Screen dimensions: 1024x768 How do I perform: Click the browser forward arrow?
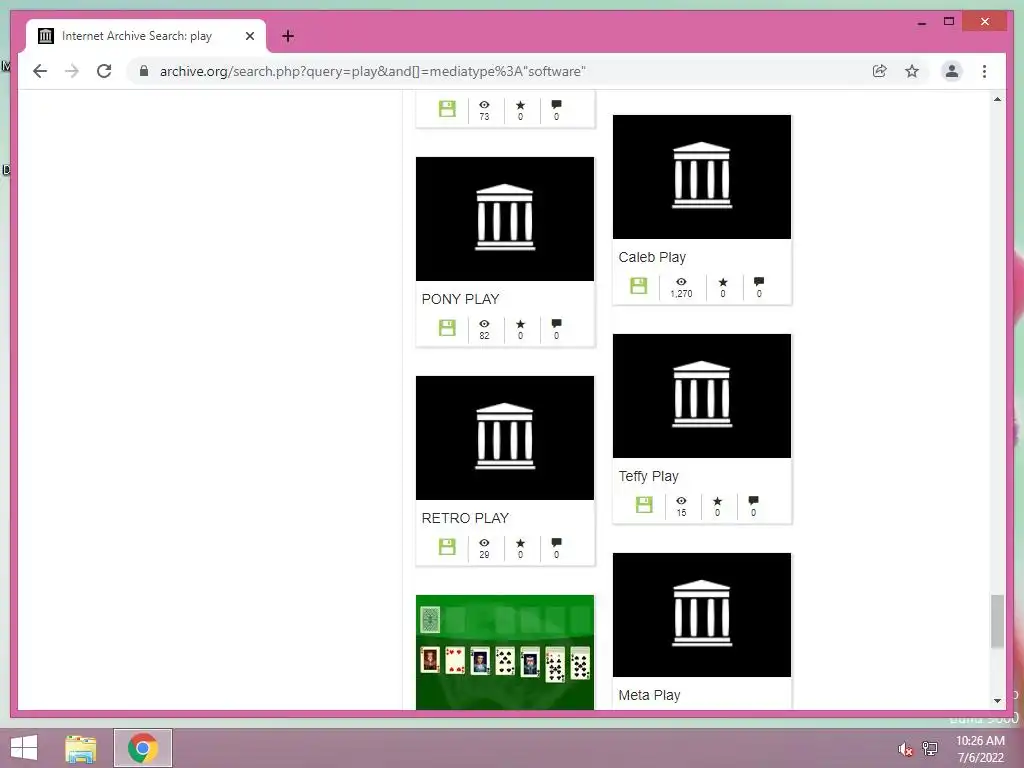[x=72, y=71]
